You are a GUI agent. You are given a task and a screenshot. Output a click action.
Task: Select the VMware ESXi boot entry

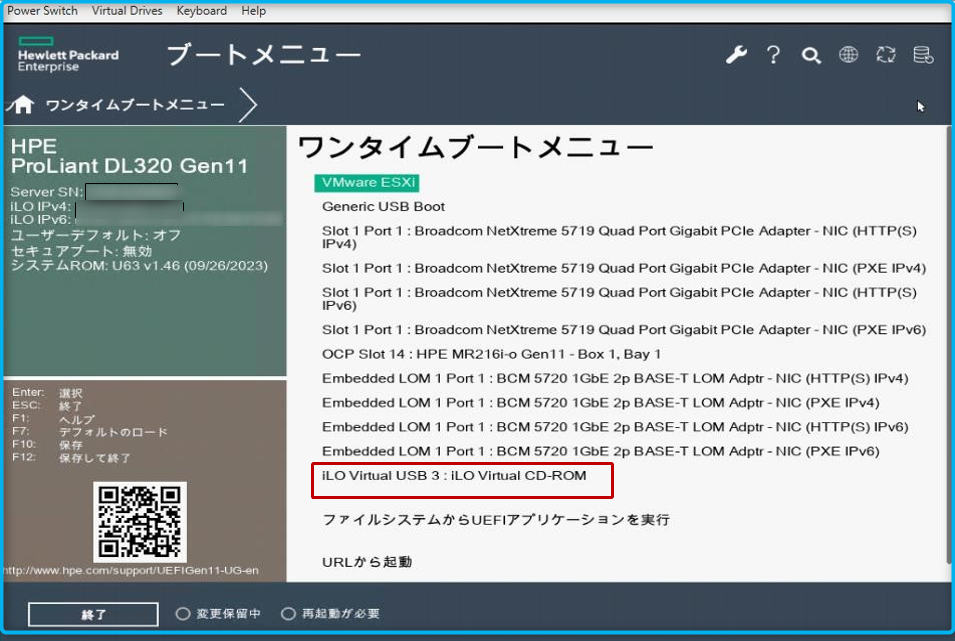367,183
